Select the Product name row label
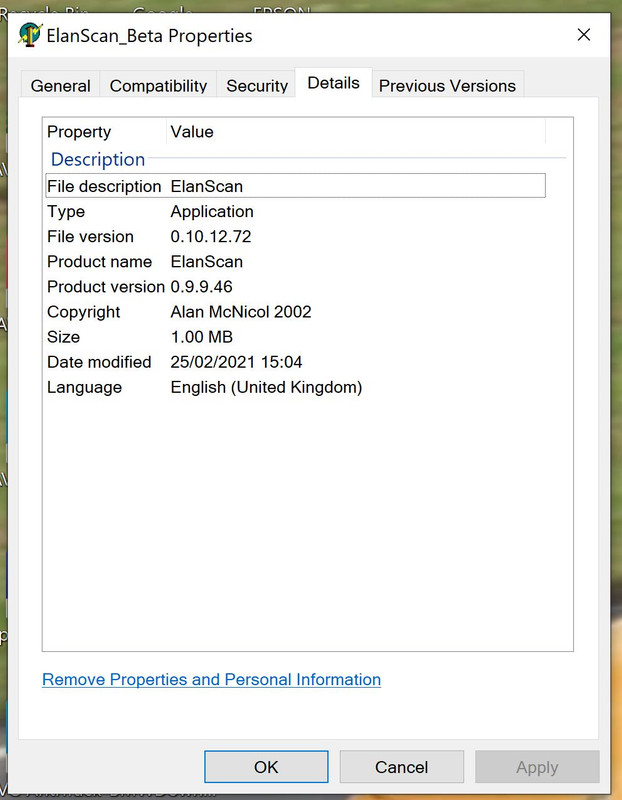The width and height of the screenshot is (622, 800). [x=99, y=261]
